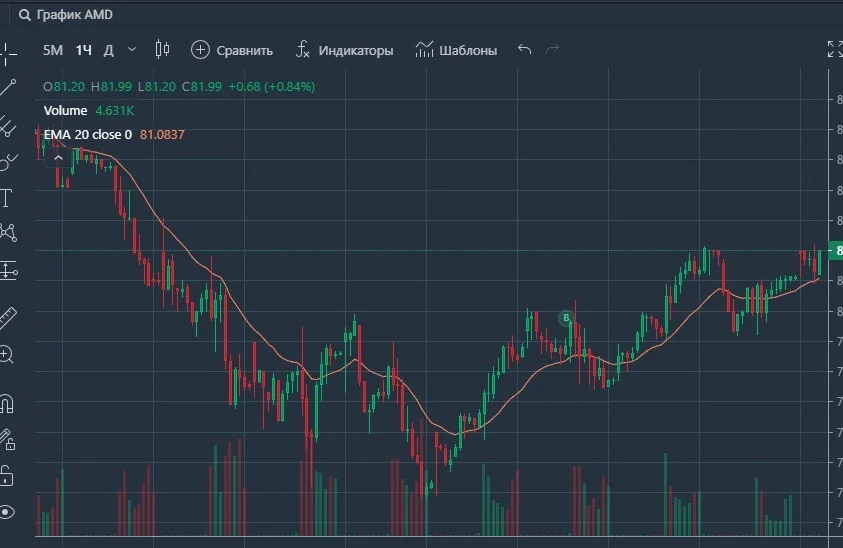The height and width of the screenshot is (548, 843).
Task: Click the Volume indicator legend
Action: click(x=65, y=111)
